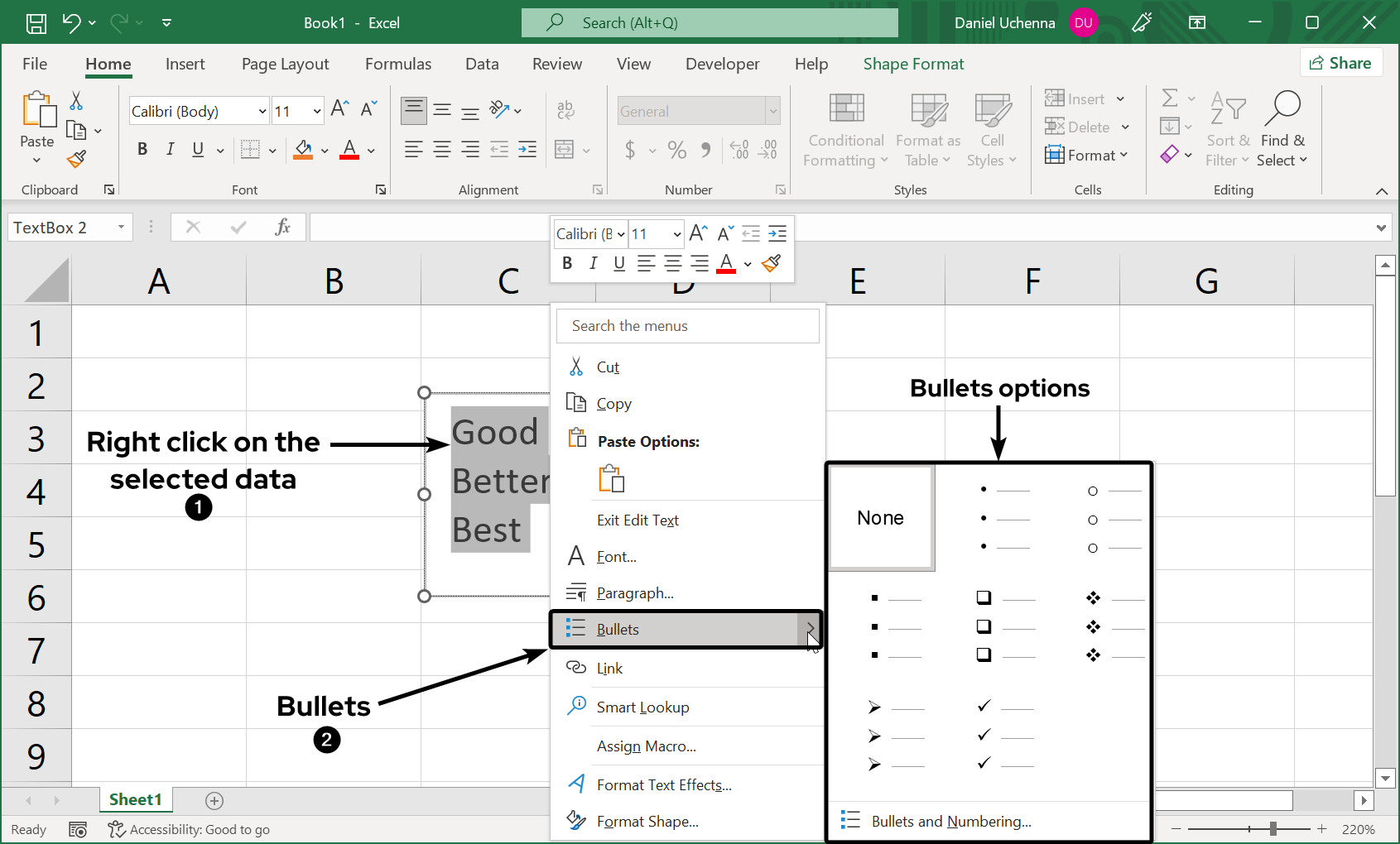The width and height of the screenshot is (1400, 844).
Task: Click the Cut scissors icon in ribbon
Action: [76, 101]
